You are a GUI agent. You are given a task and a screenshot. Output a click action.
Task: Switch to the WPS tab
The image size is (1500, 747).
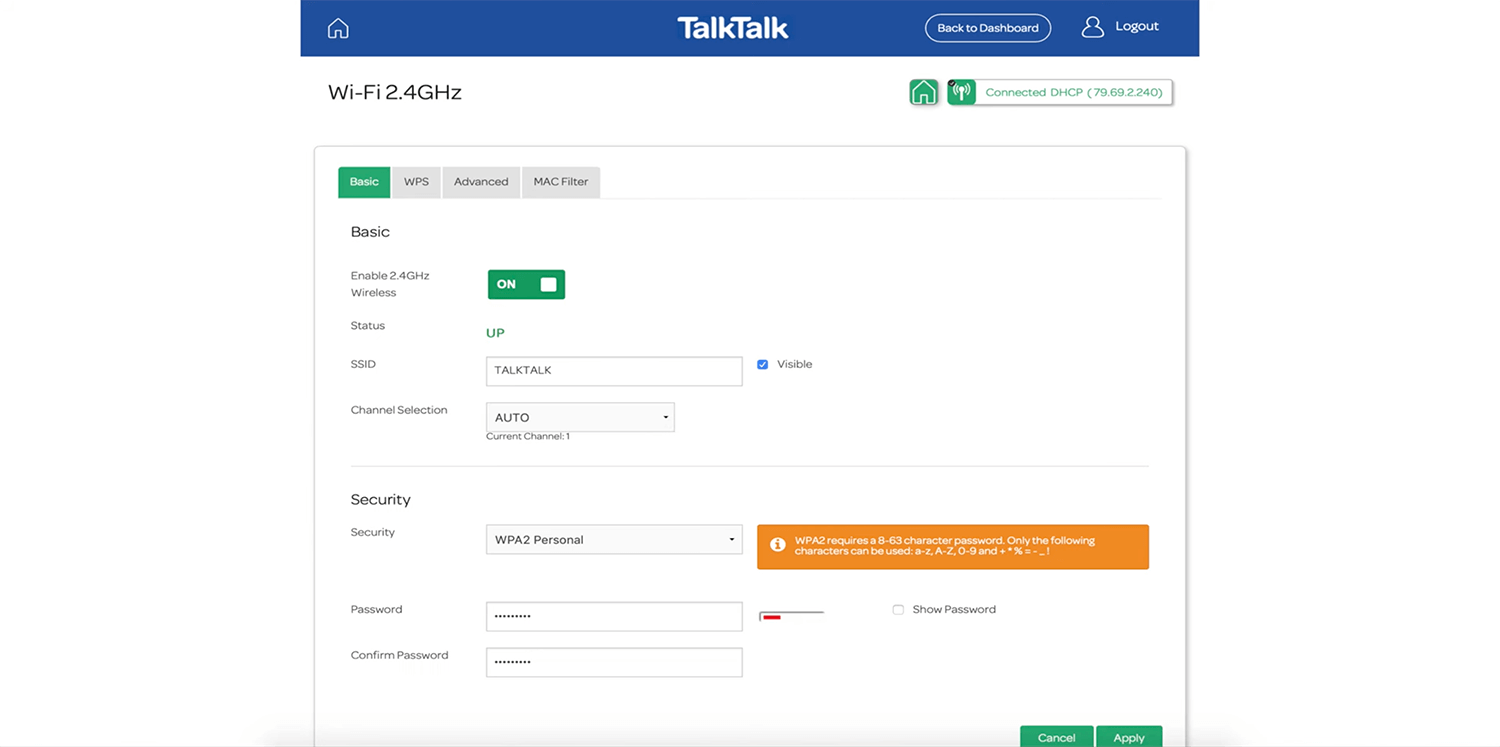[x=416, y=182]
